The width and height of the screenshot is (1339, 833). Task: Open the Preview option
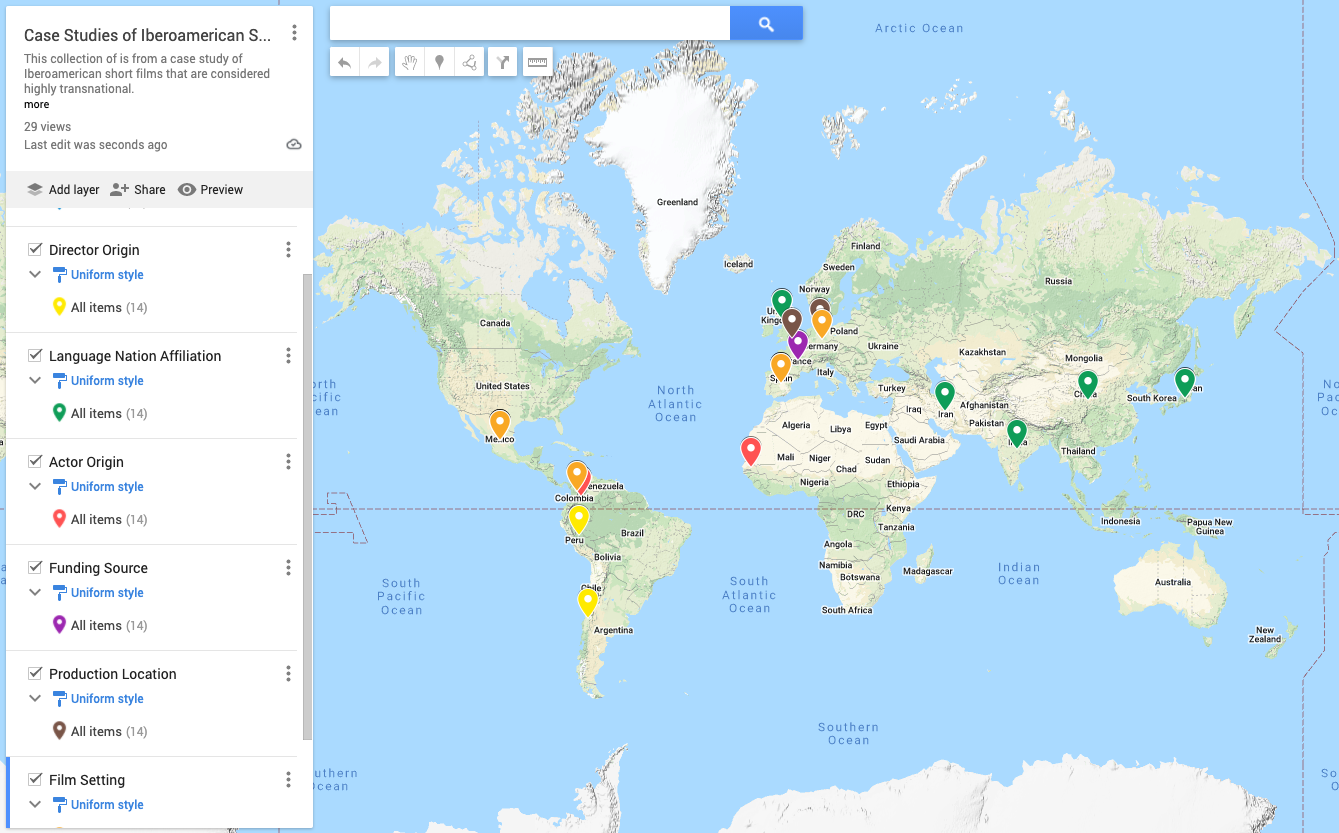pos(211,190)
